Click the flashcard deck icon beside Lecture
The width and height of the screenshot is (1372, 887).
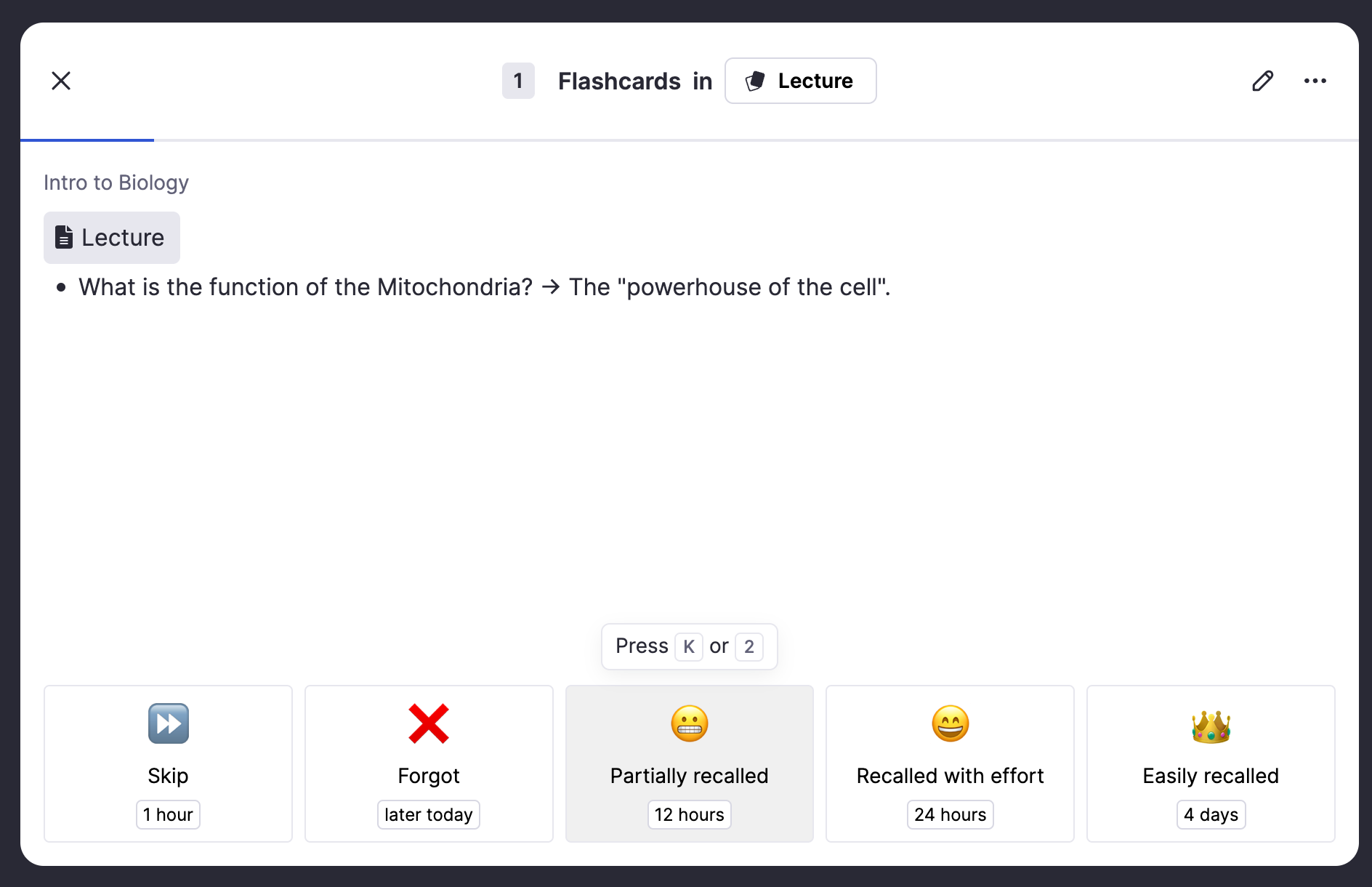pyautogui.click(x=754, y=81)
